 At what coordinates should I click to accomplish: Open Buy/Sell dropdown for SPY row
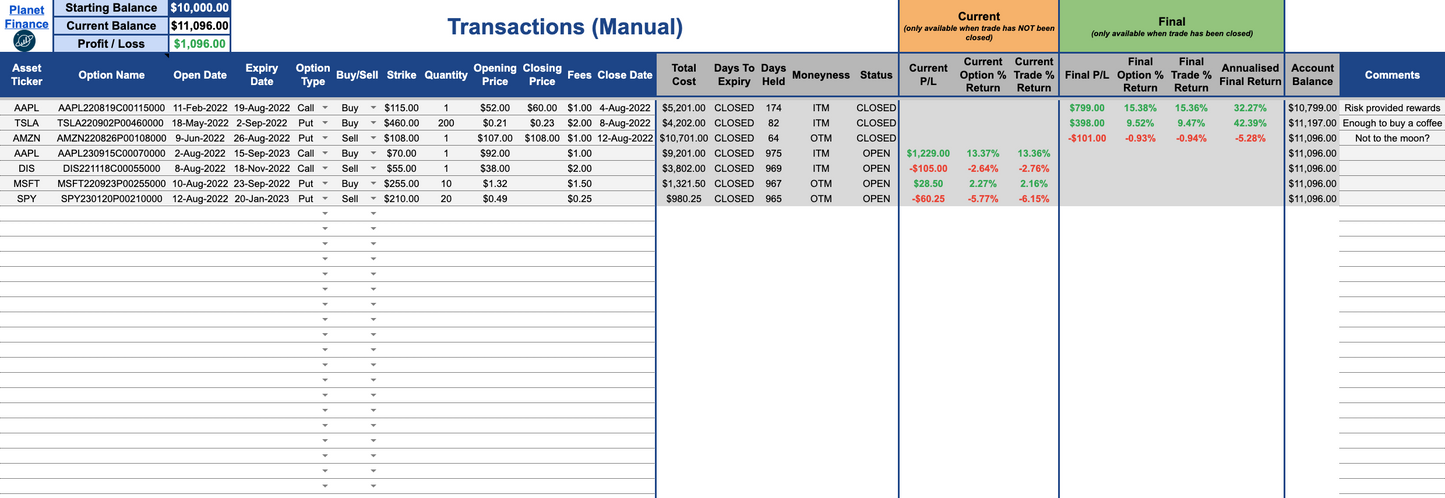coord(374,199)
